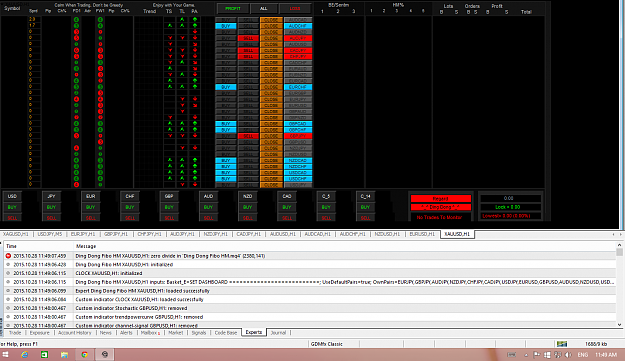Click the ALL filter button

[264, 8]
